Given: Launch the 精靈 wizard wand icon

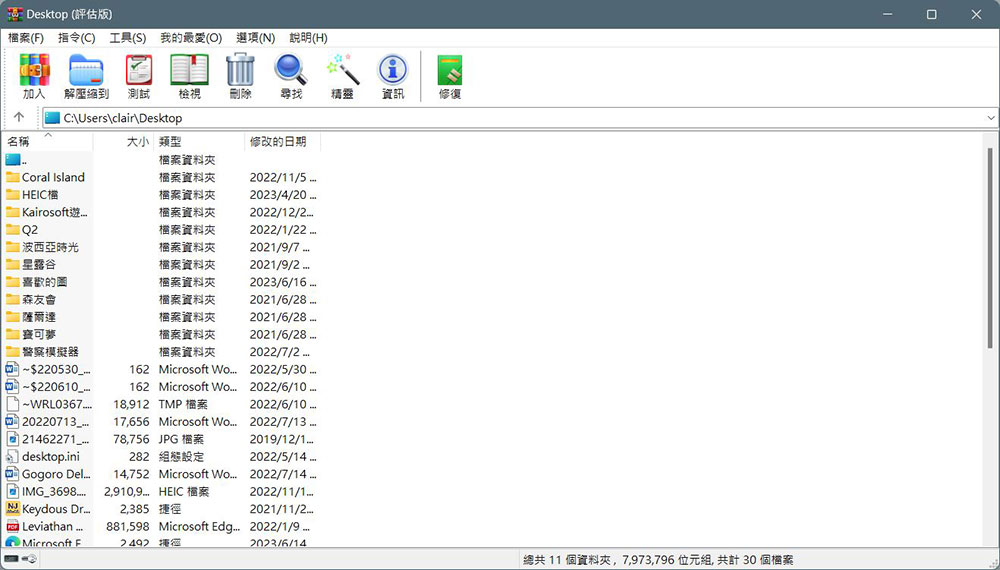Looking at the screenshot, I should point(342,71).
